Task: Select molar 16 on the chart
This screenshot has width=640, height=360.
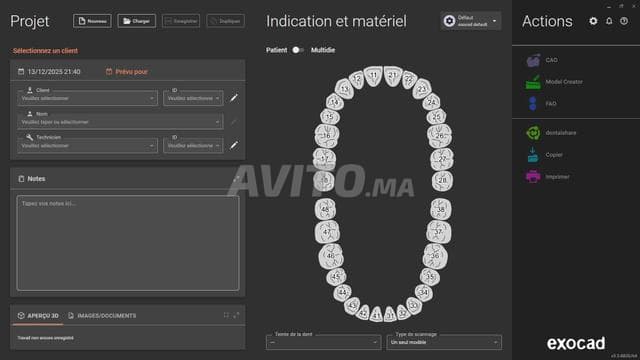Action: (x=327, y=136)
